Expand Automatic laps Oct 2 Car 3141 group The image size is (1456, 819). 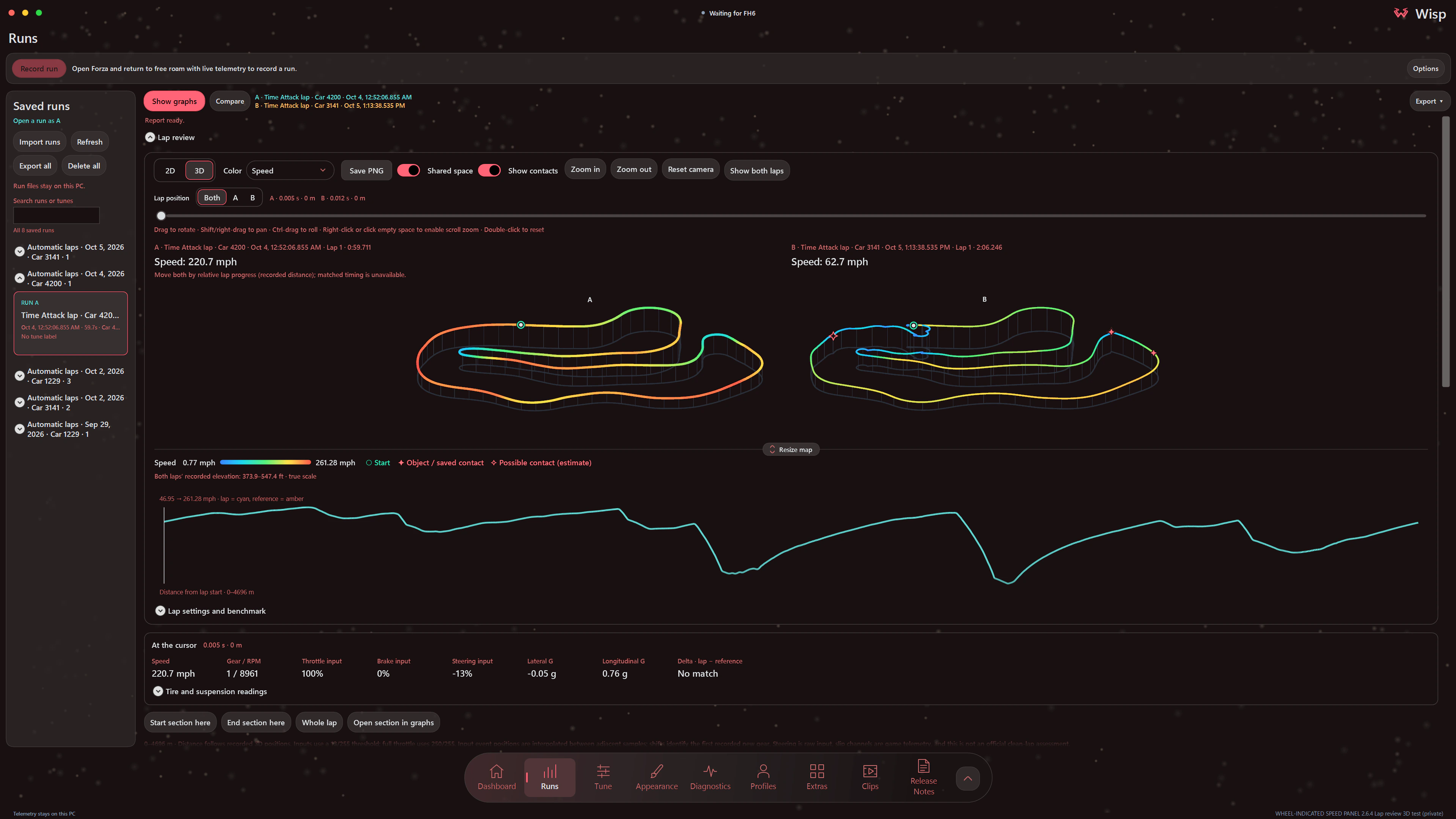point(19,402)
